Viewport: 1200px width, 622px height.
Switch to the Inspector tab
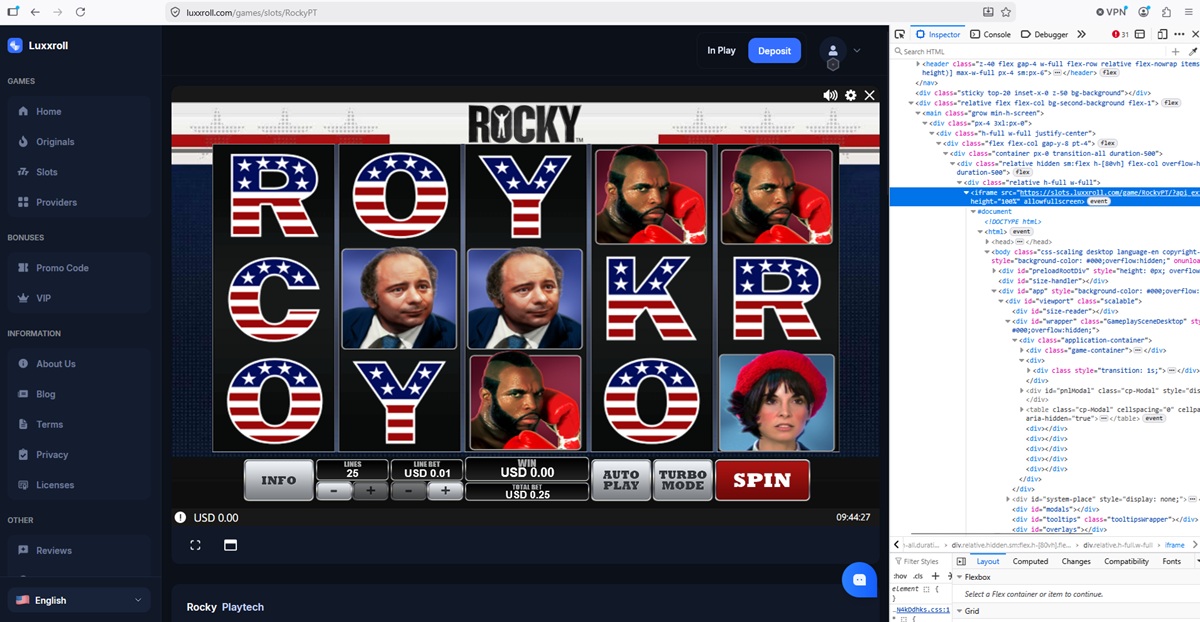(938, 34)
